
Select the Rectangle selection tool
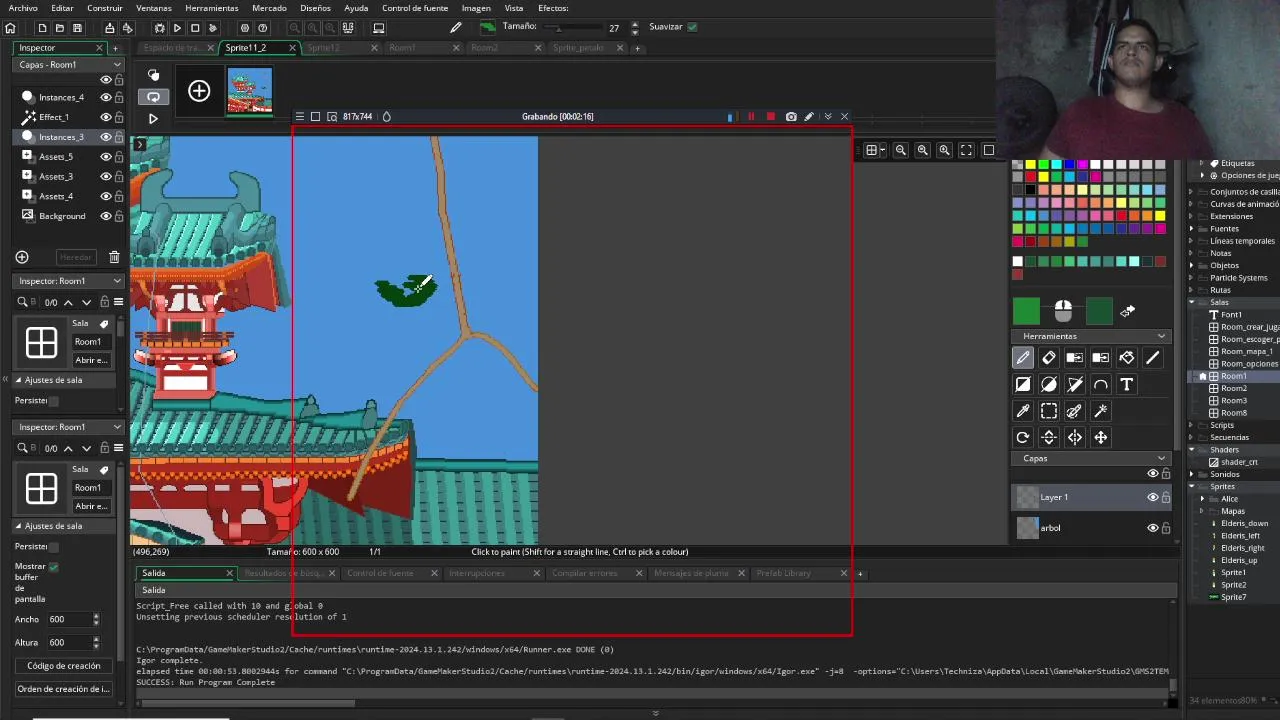(1049, 411)
